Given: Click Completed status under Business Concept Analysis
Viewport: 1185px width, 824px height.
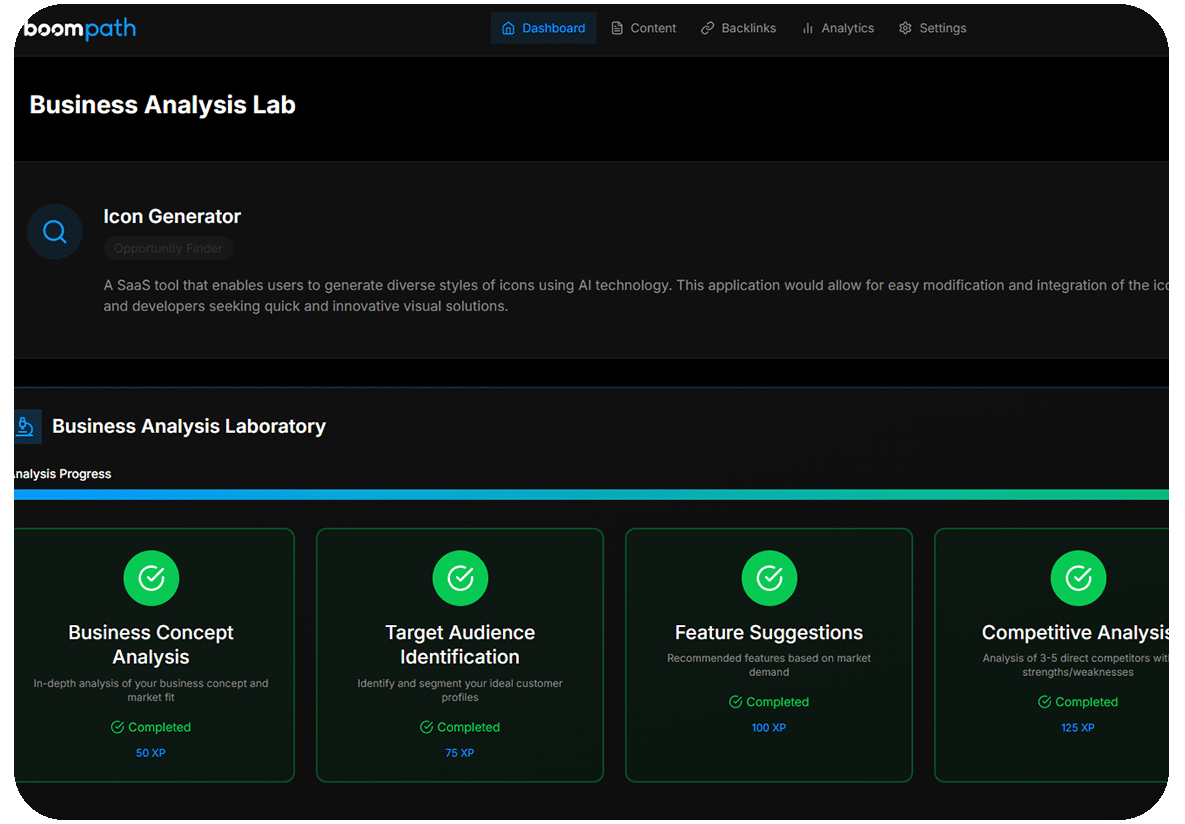Looking at the screenshot, I should 151,727.
